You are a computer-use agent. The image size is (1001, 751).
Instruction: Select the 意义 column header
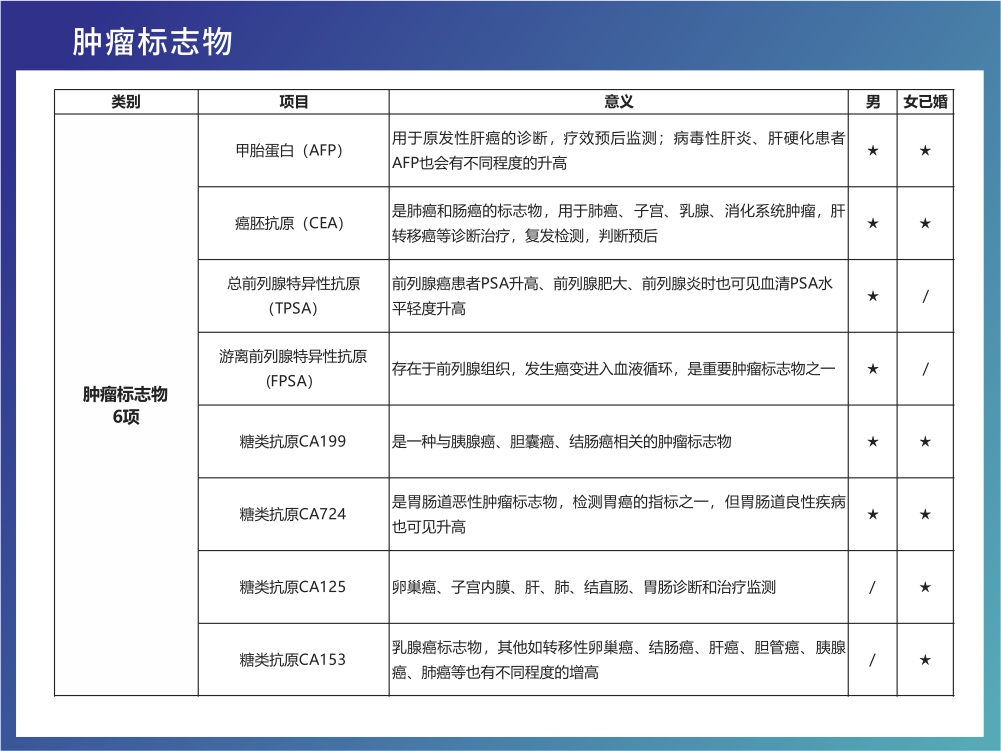tap(619, 102)
